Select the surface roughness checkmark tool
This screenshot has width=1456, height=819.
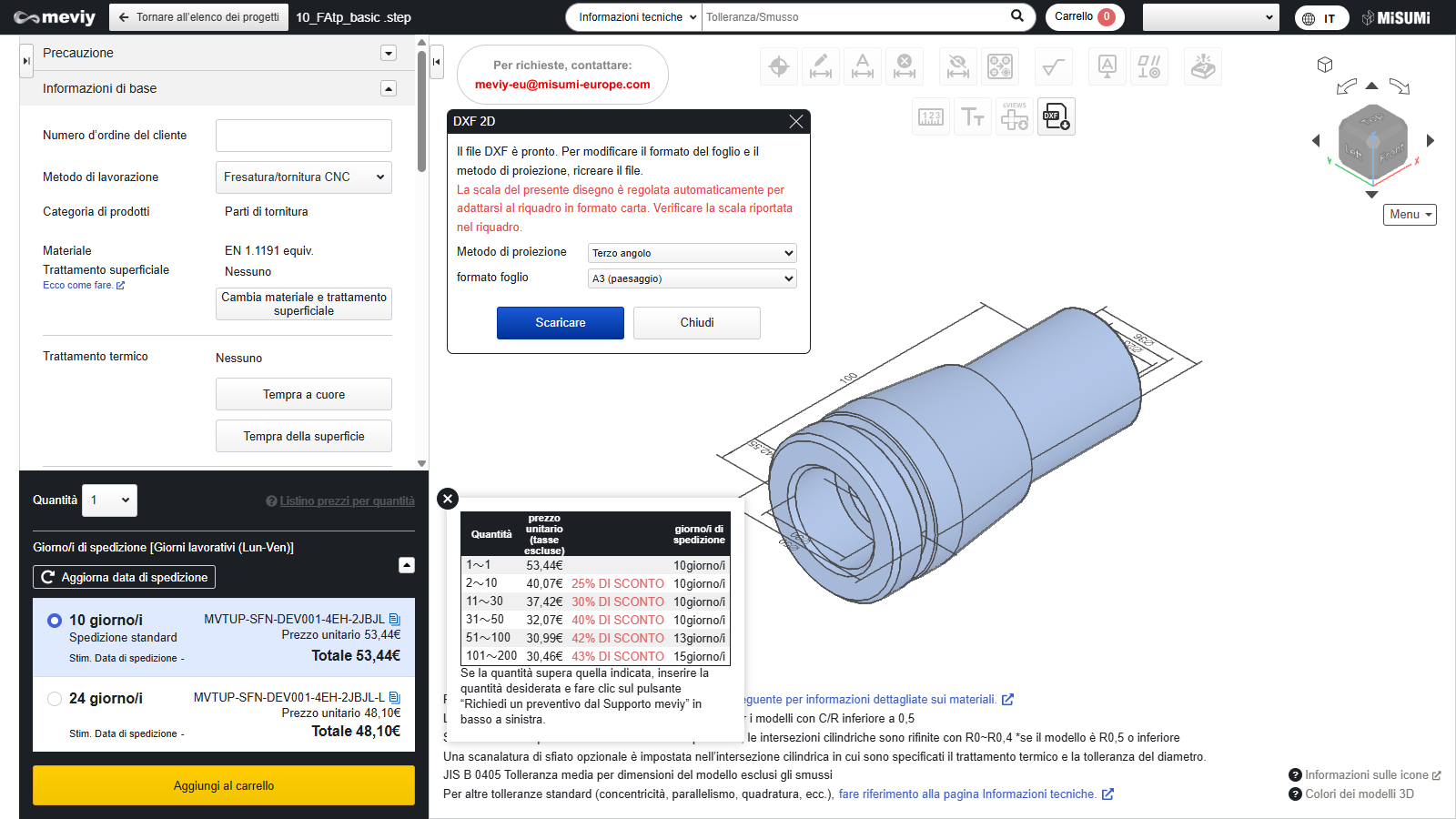(x=1053, y=66)
